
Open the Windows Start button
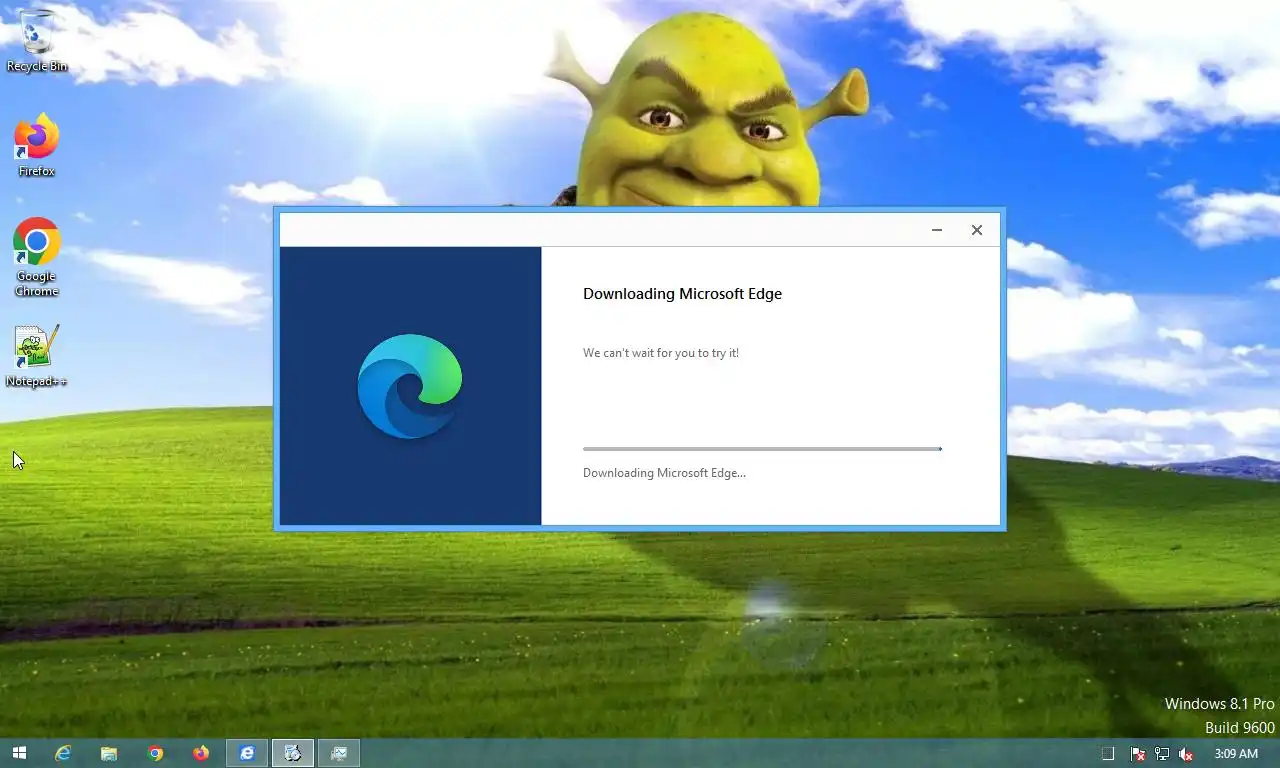19,753
